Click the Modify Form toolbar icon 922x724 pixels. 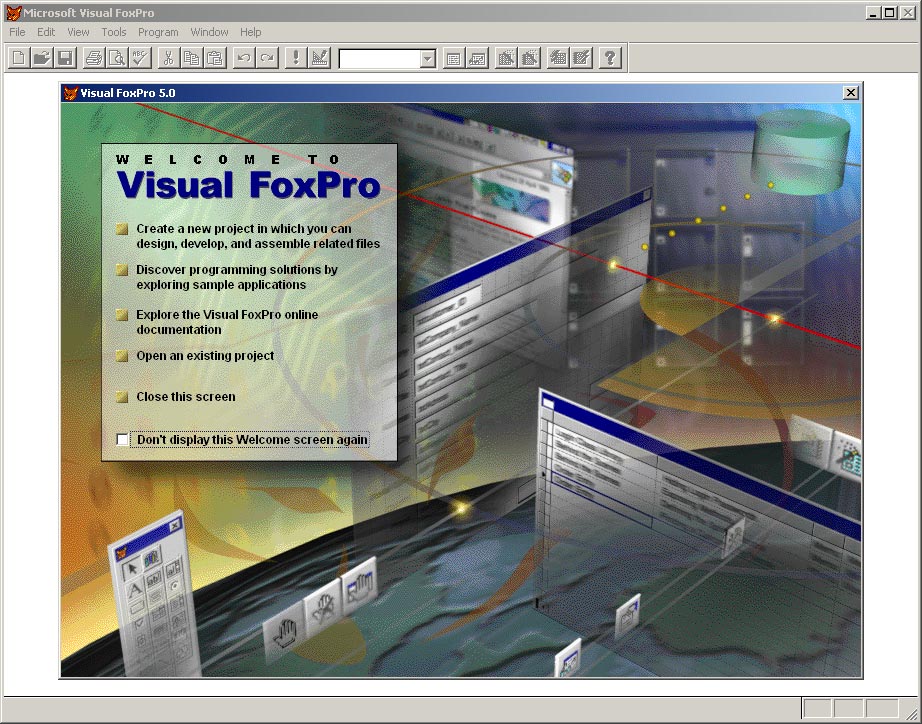[319, 58]
